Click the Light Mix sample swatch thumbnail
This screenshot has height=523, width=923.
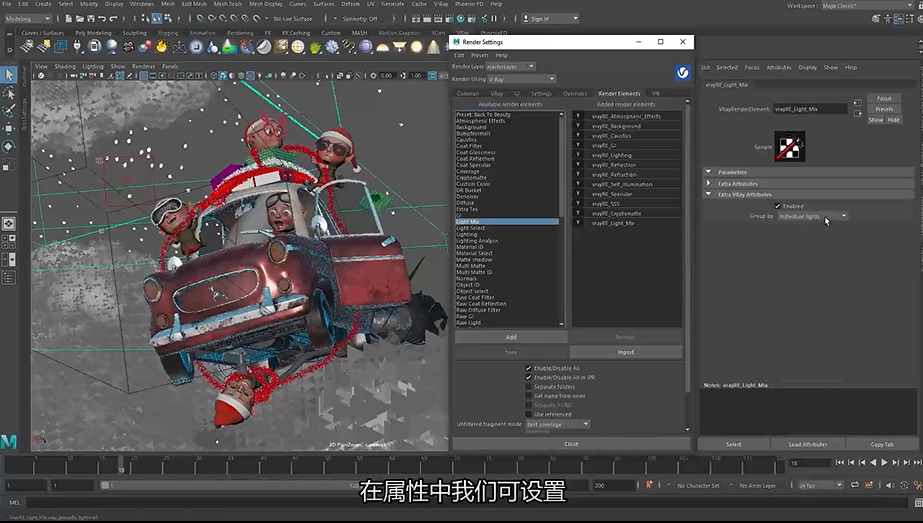[789, 147]
